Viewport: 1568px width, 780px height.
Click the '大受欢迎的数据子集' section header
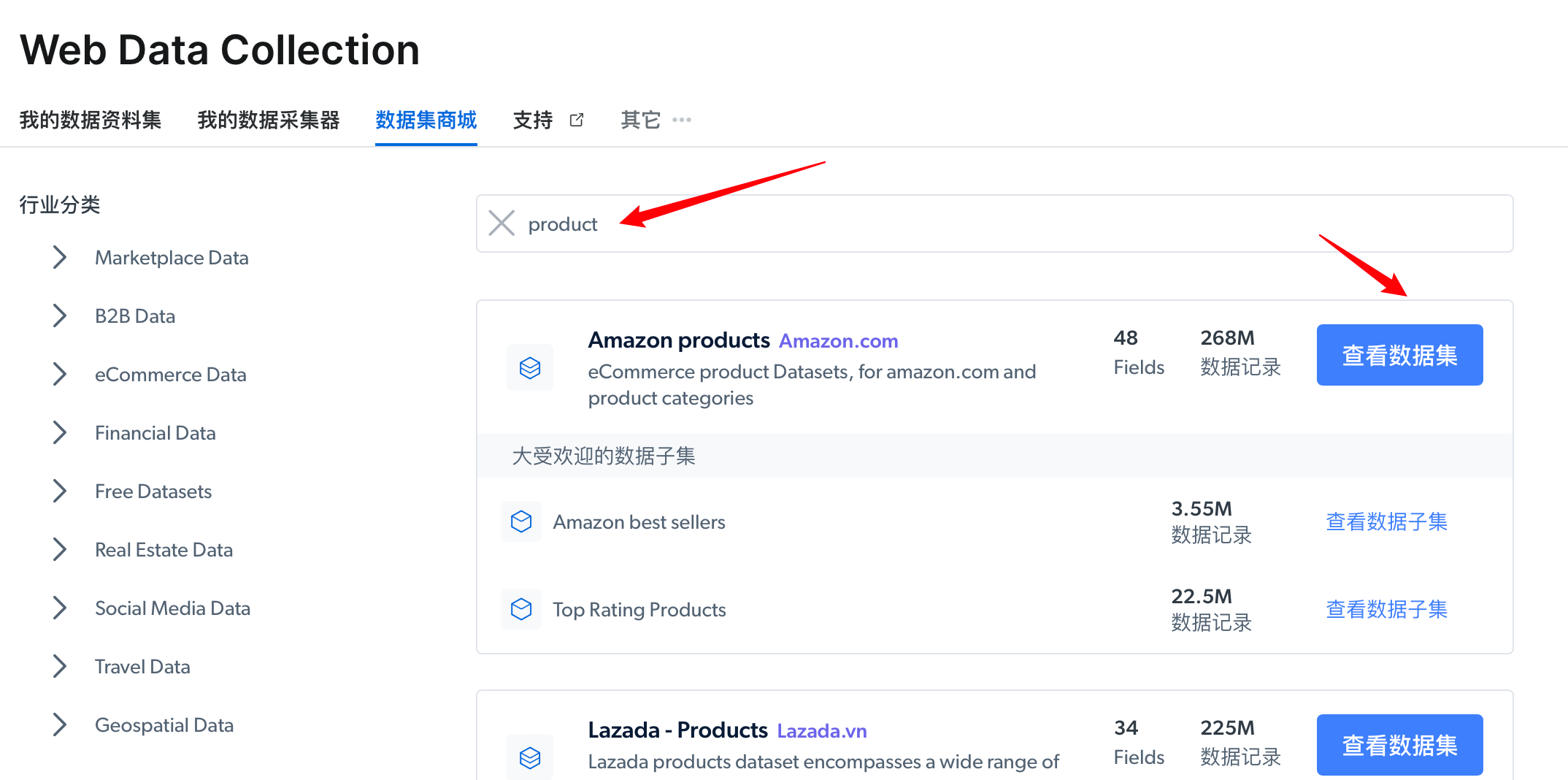(604, 456)
